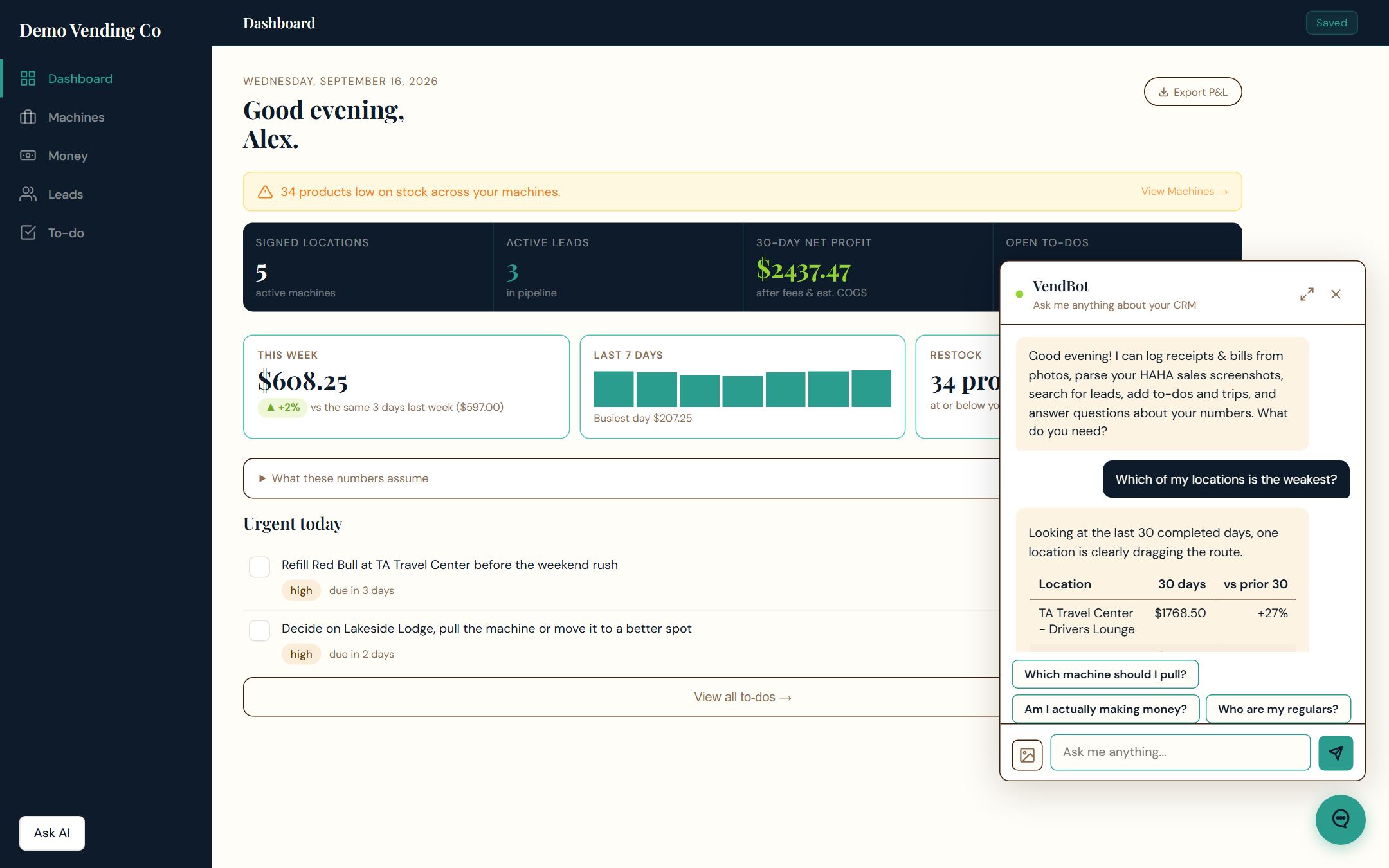Viewport: 1389px width, 868px height.
Task: Focus the Ask me anything input
Action: pyautogui.click(x=1180, y=752)
